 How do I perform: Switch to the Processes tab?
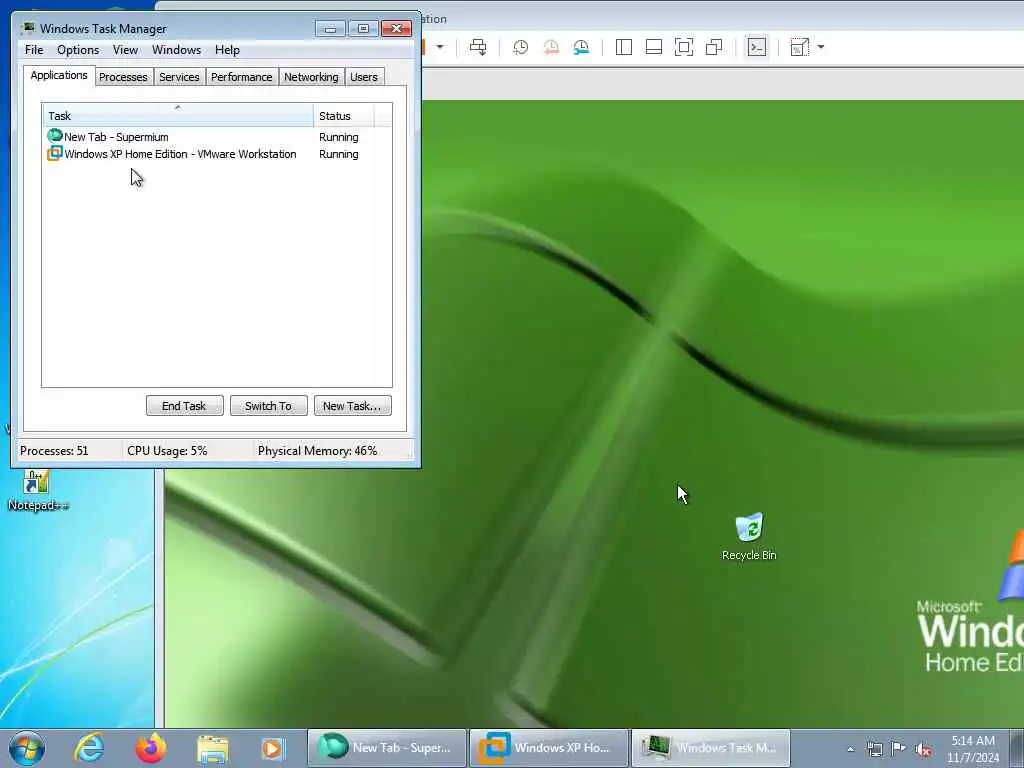(123, 77)
